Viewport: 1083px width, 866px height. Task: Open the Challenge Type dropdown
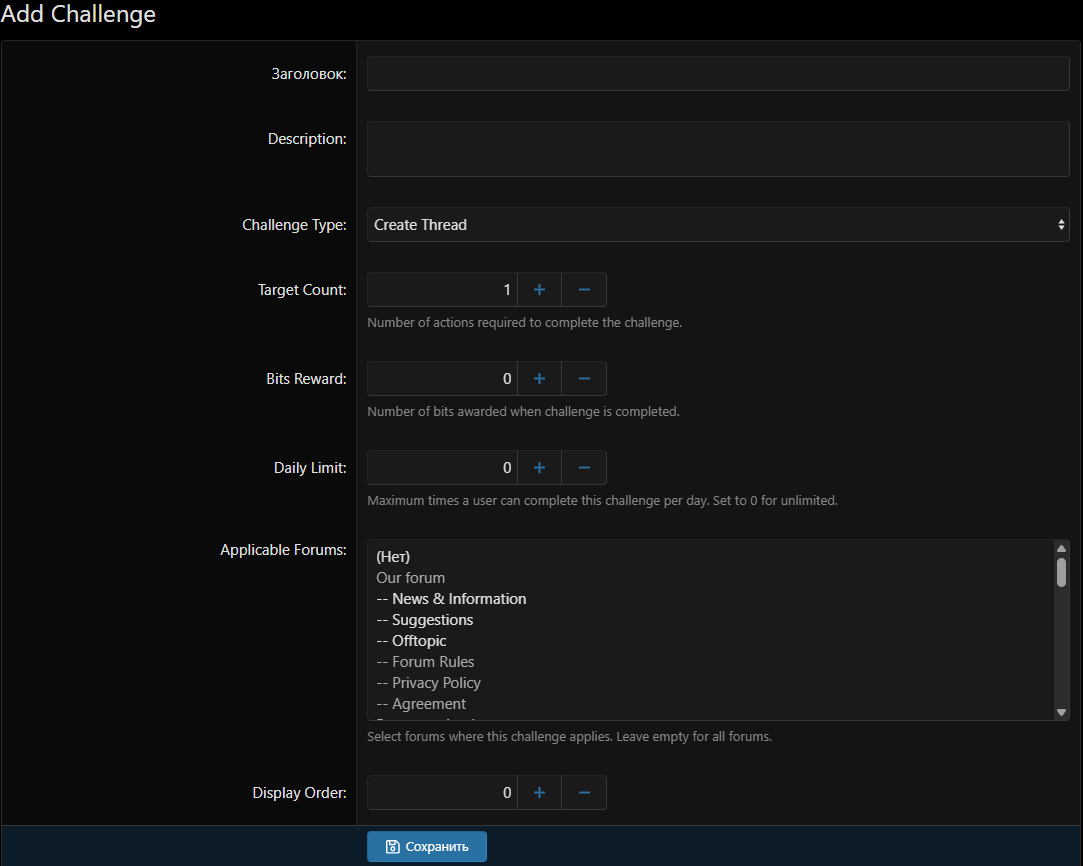(x=717, y=225)
